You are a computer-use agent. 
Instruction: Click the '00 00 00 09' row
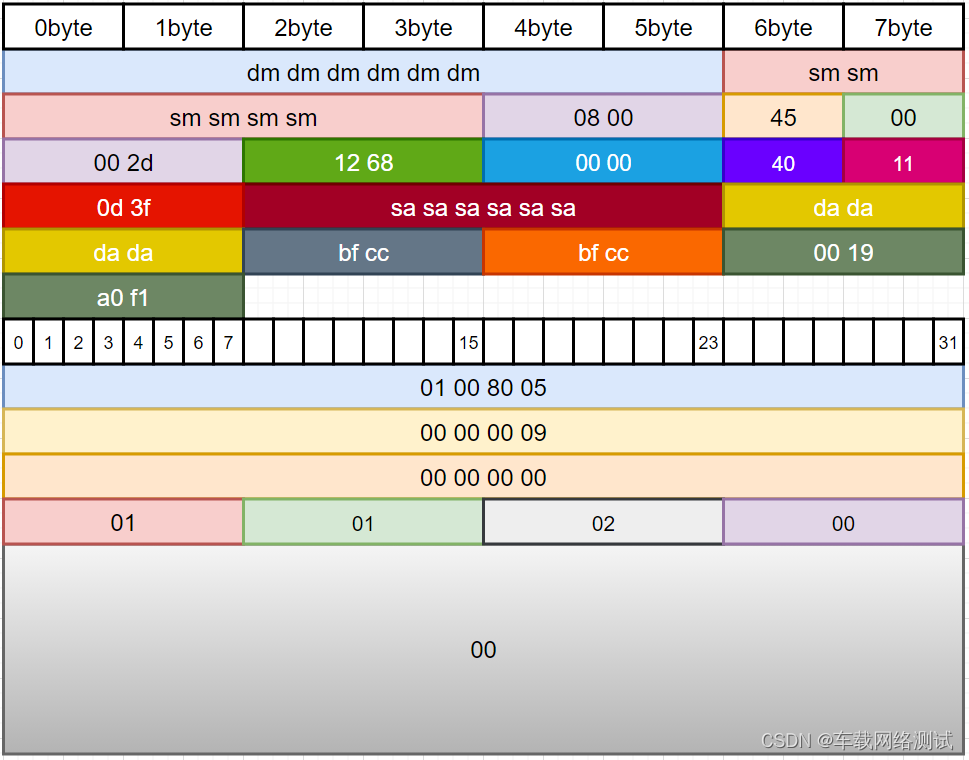[x=483, y=432]
